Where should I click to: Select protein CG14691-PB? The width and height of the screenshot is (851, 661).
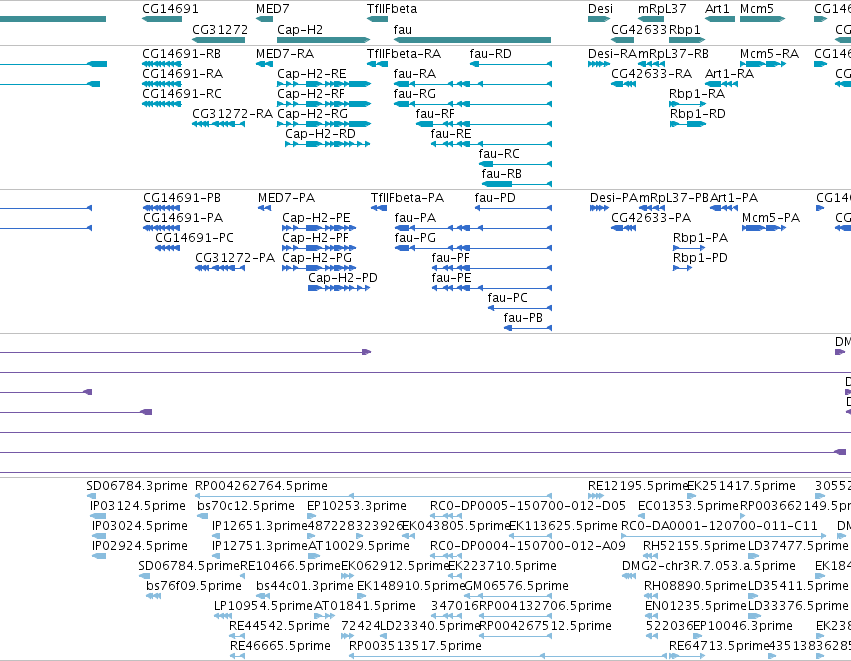pos(162,208)
